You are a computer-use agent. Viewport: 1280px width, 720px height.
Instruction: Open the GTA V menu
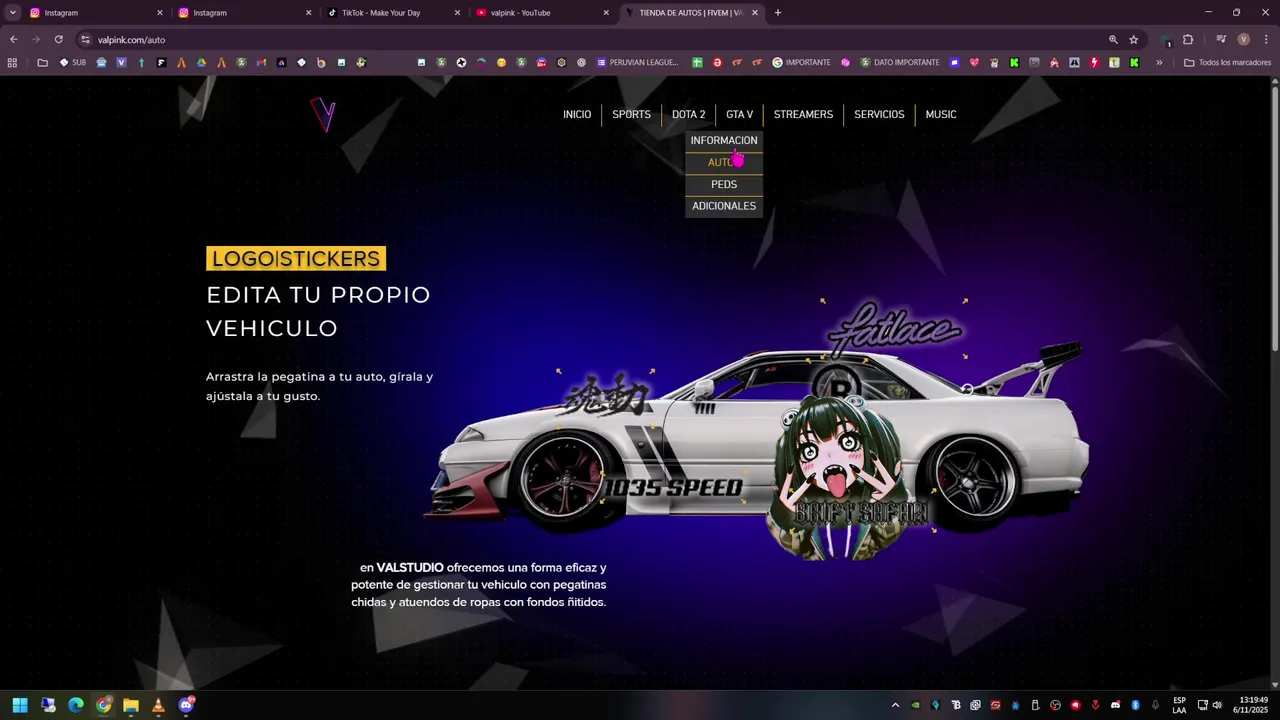click(x=739, y=115)
